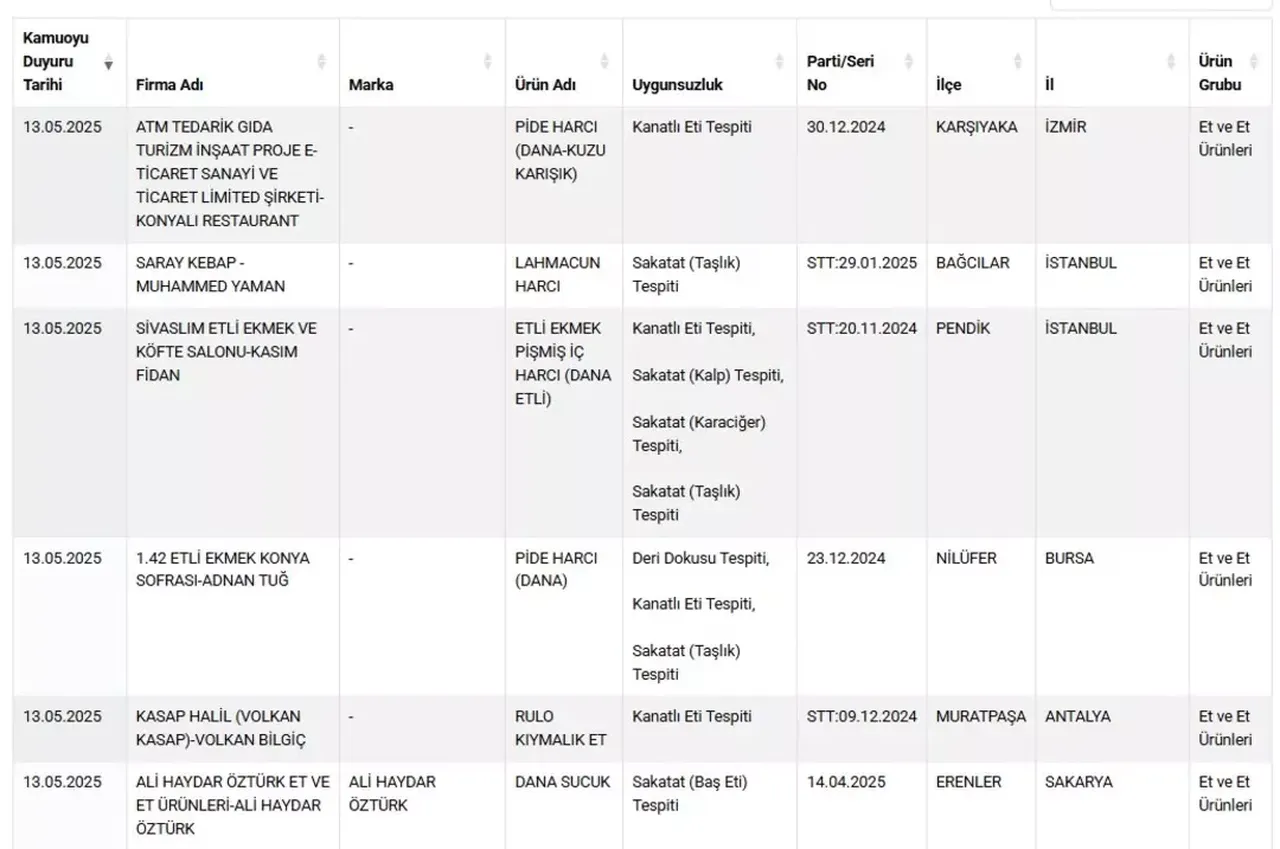Click the KARŞIYAKA district cell
The height and width of the screenshot is (849, 1280).
tap(976, 127)
